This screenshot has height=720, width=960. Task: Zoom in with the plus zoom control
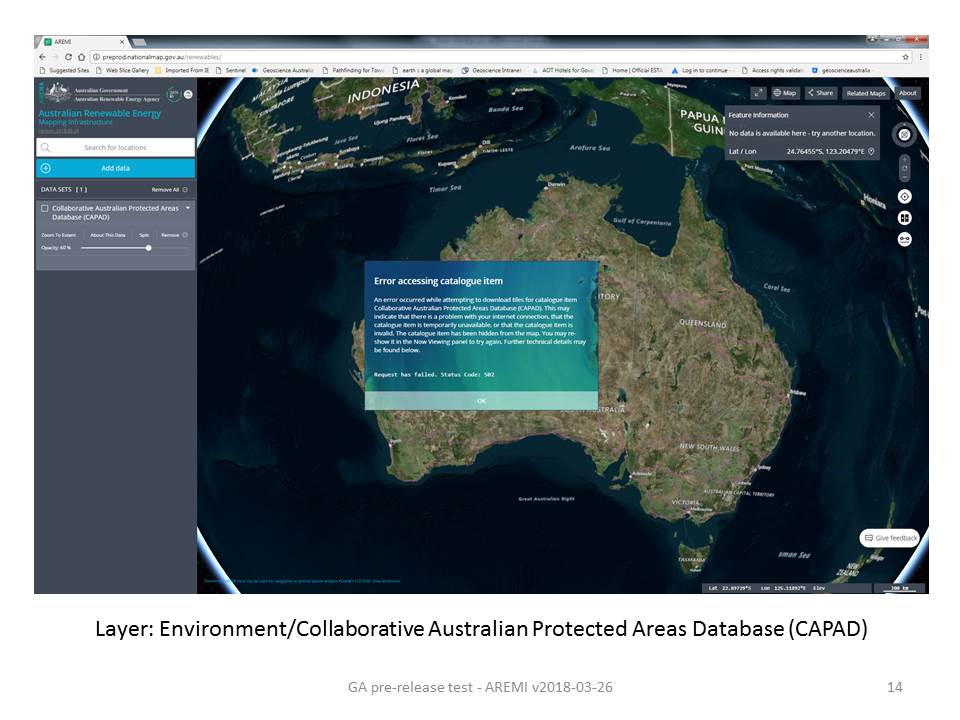click(x=905, y=159)
